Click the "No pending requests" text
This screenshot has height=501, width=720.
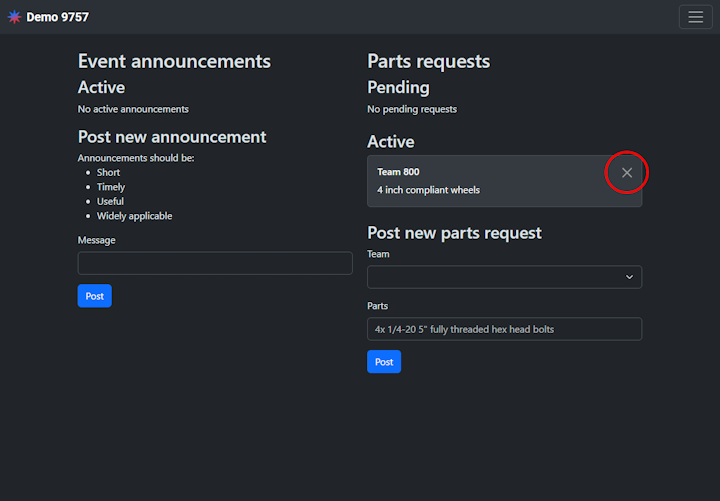click(x=412, y=109)
